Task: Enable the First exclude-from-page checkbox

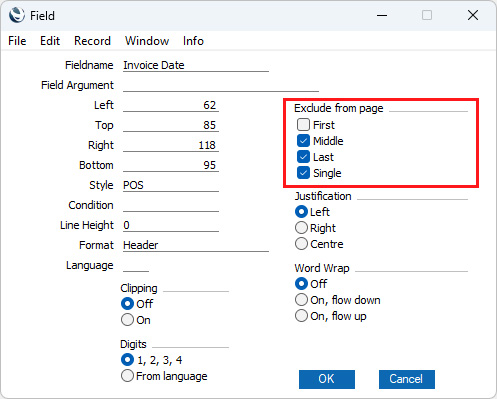Action: coord(303,125)
